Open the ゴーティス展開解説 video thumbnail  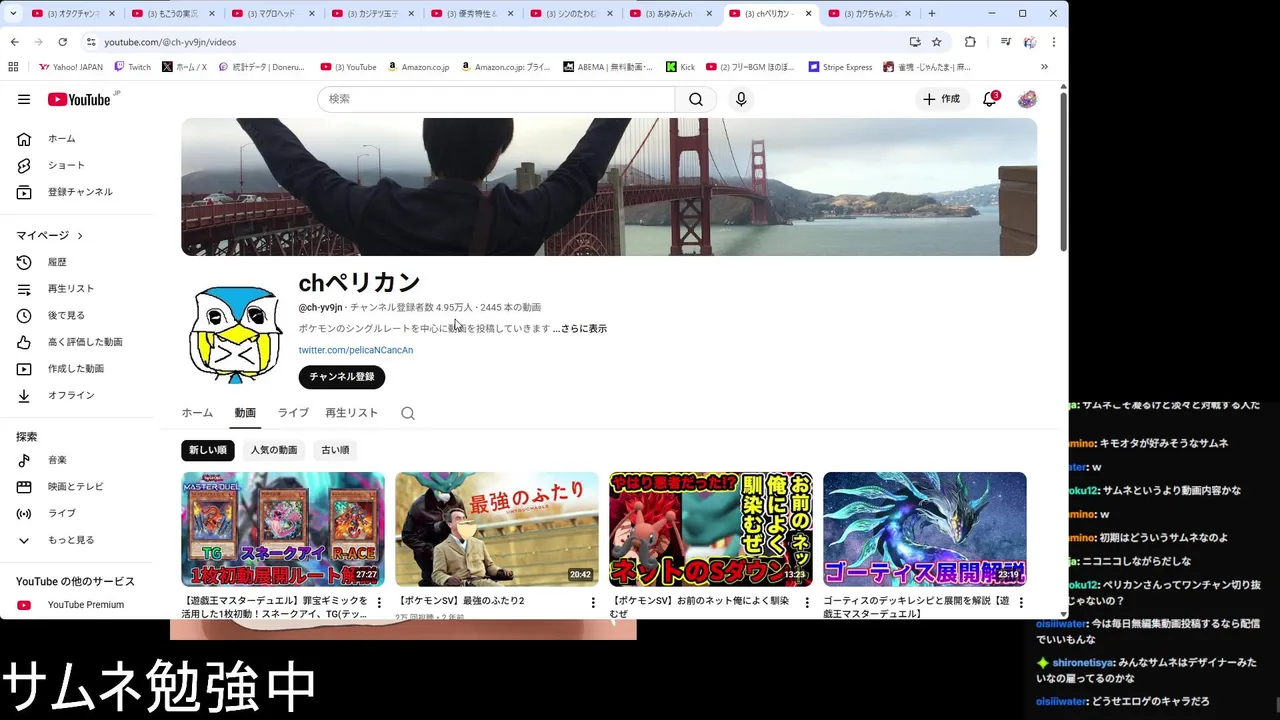tap(925, 529)
